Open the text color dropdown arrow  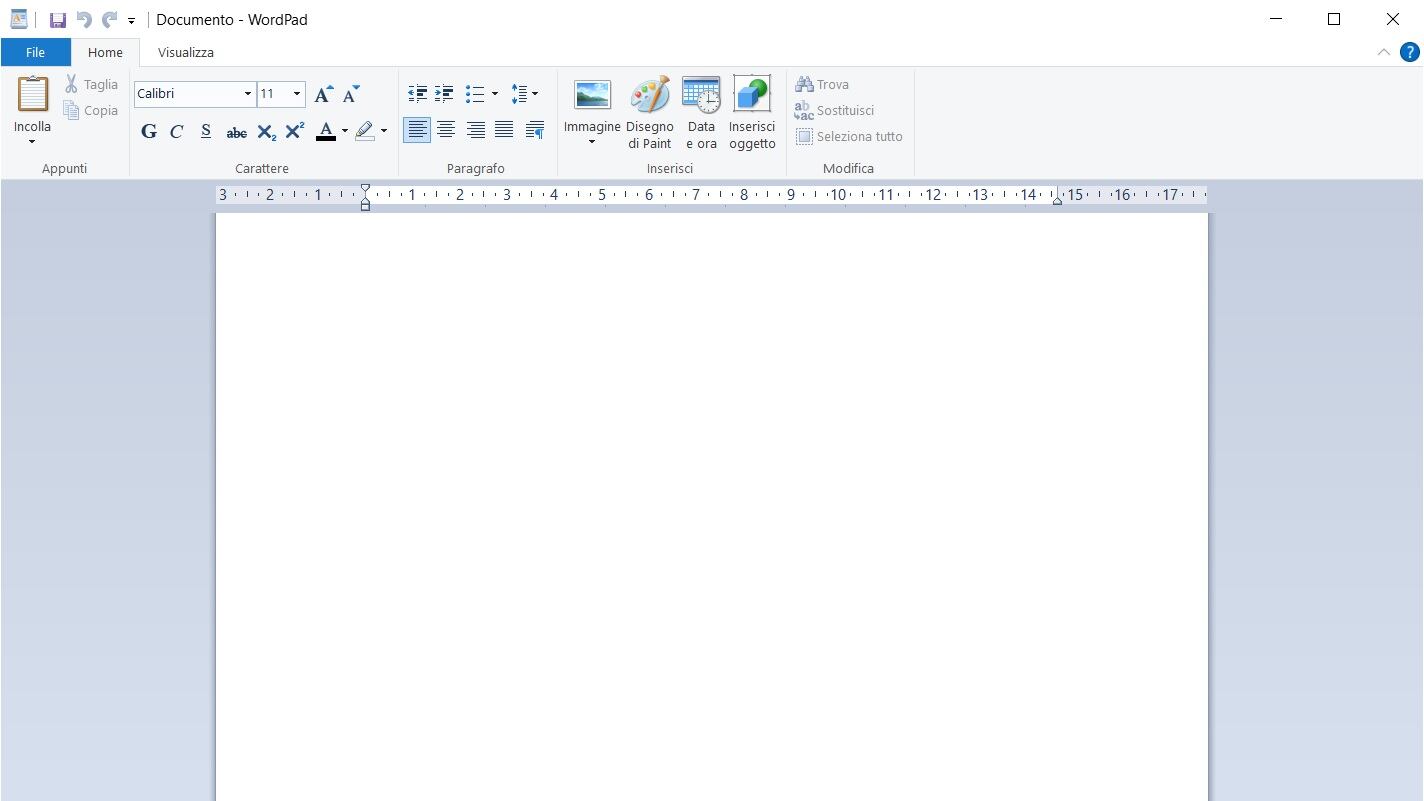pyautogui.click(x=345, y=131)
